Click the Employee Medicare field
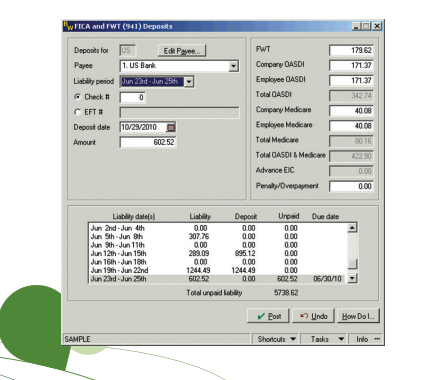 tap(351, 126)
